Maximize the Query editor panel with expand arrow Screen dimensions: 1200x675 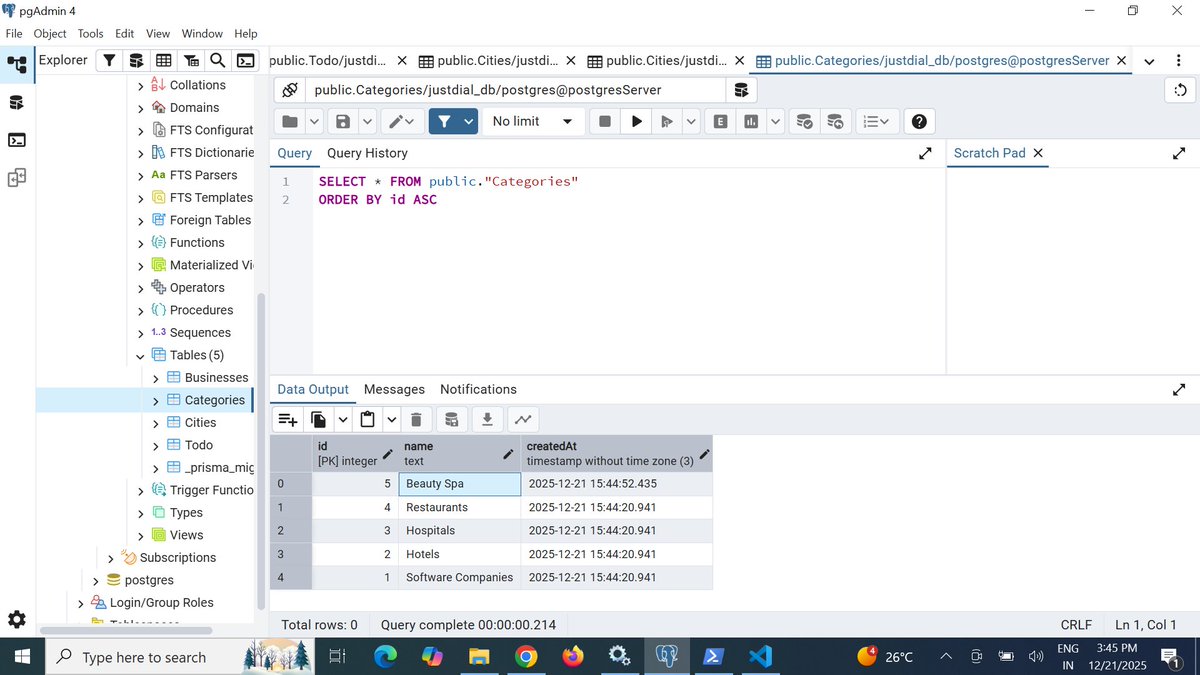pyautogui.click(x=926, y=153)
